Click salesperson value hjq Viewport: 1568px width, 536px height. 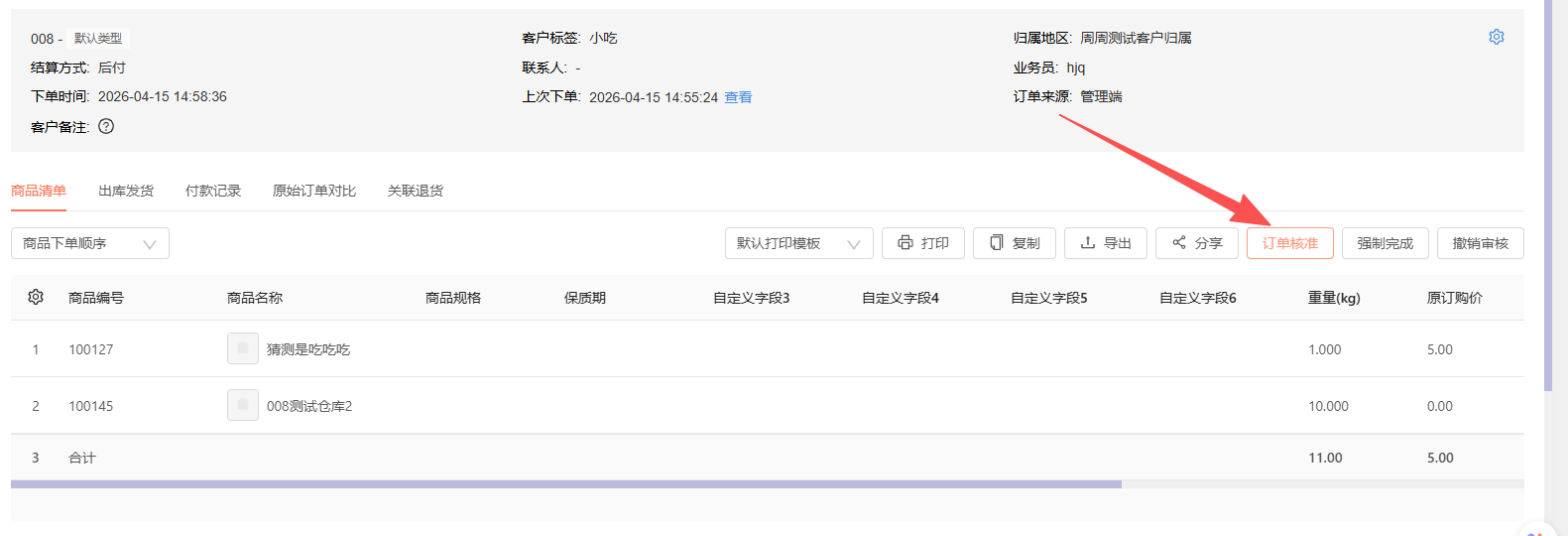coord(1076,67)
